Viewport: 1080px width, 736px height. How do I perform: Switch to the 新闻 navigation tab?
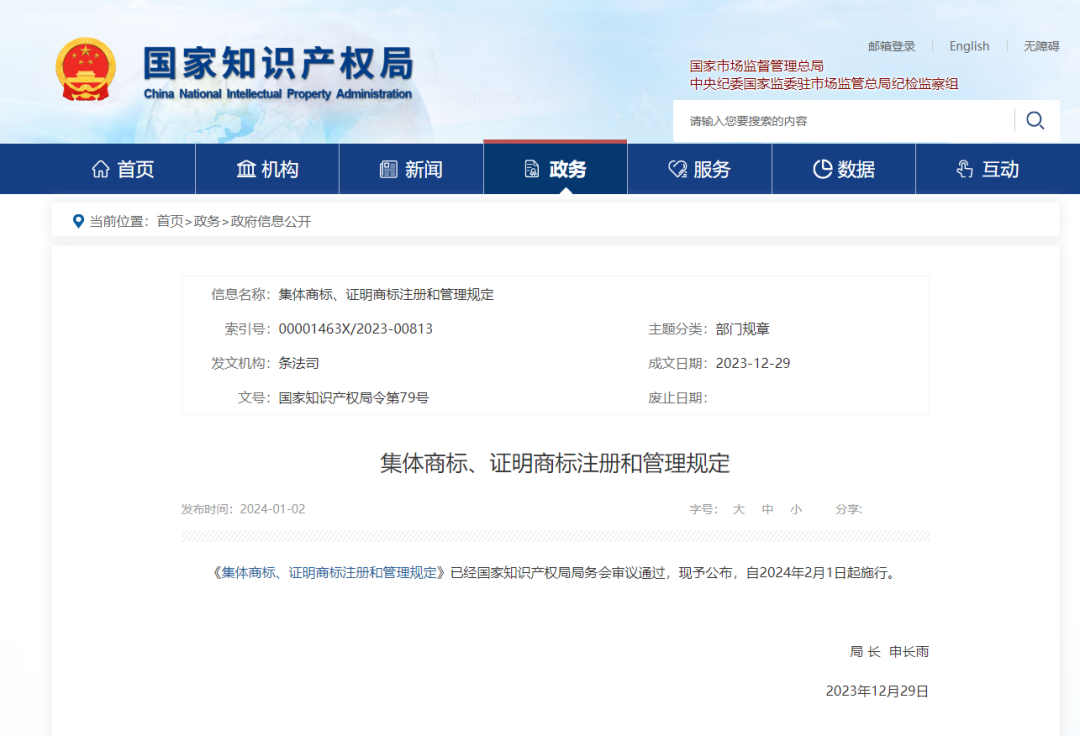412,169
